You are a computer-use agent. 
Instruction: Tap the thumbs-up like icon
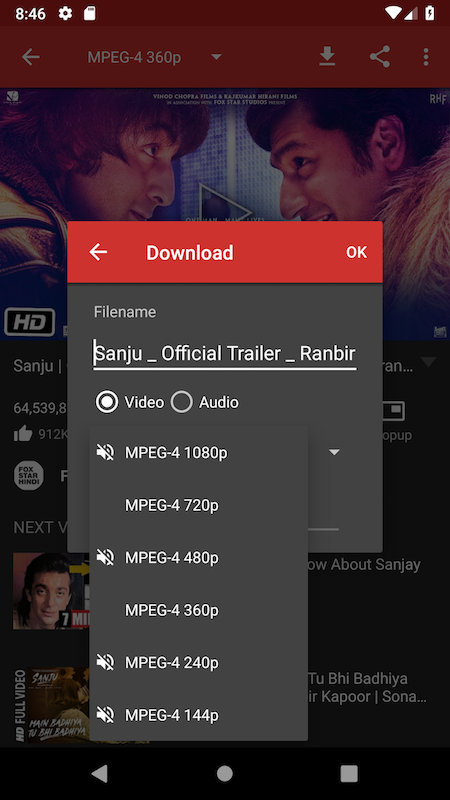tap(23, 434)
